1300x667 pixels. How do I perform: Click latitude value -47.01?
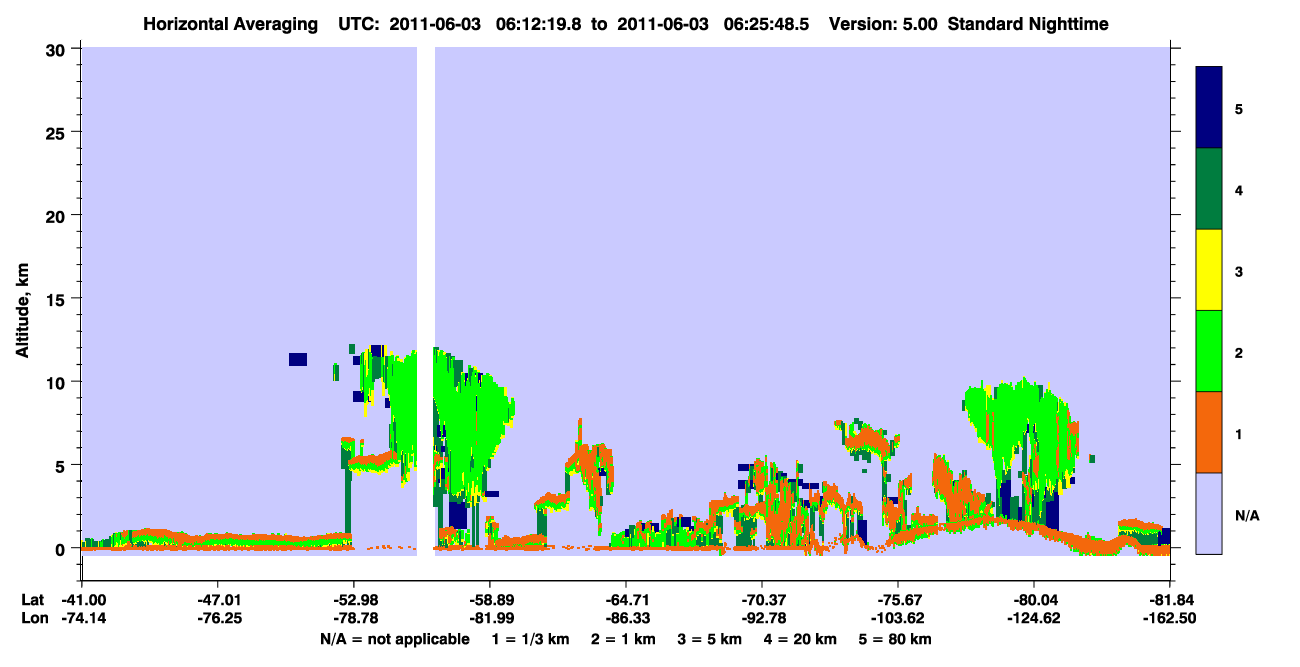tap(217, 600)
